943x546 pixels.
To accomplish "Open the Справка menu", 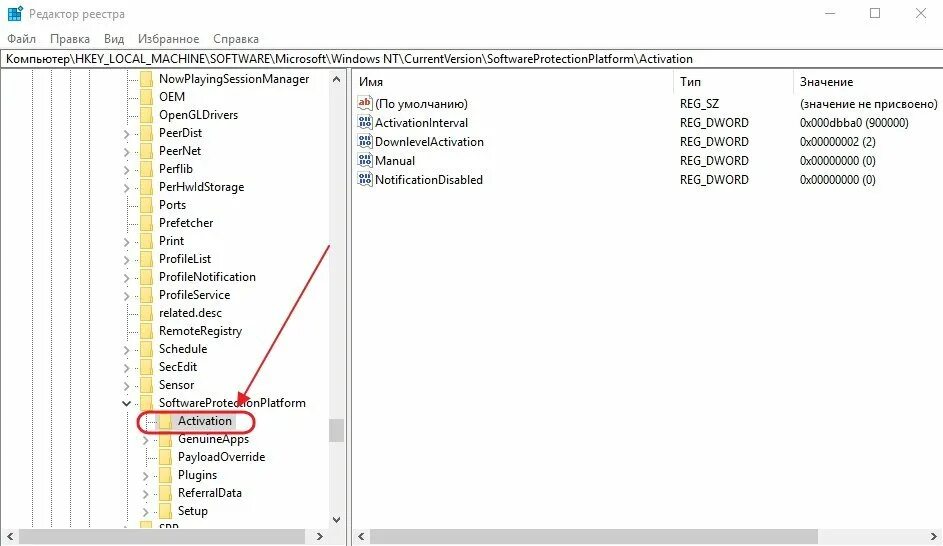I will 236,38.
